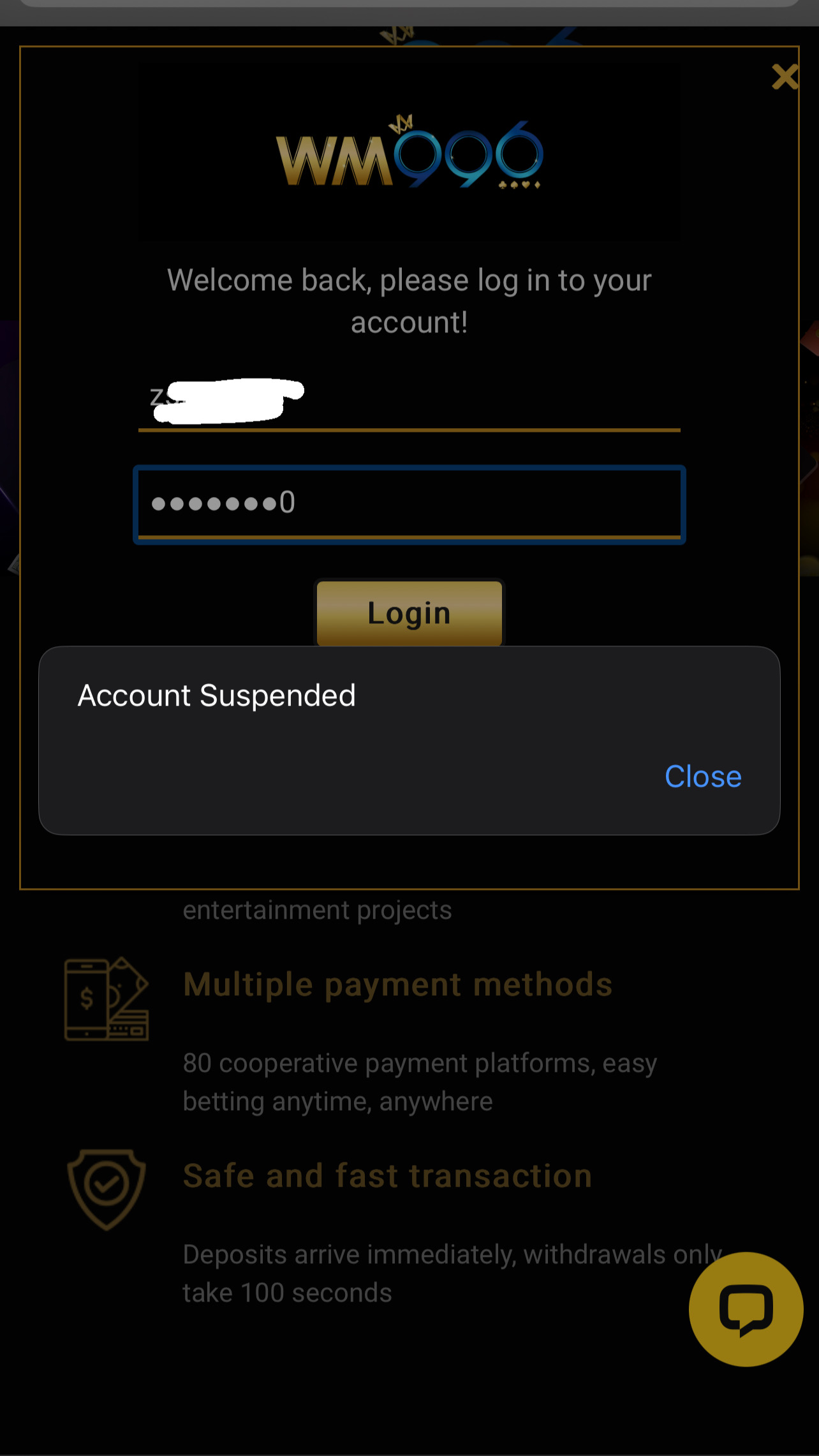Click the Account Suspended message text
Screen dimensions: 819x1456
tap(217, 695)
